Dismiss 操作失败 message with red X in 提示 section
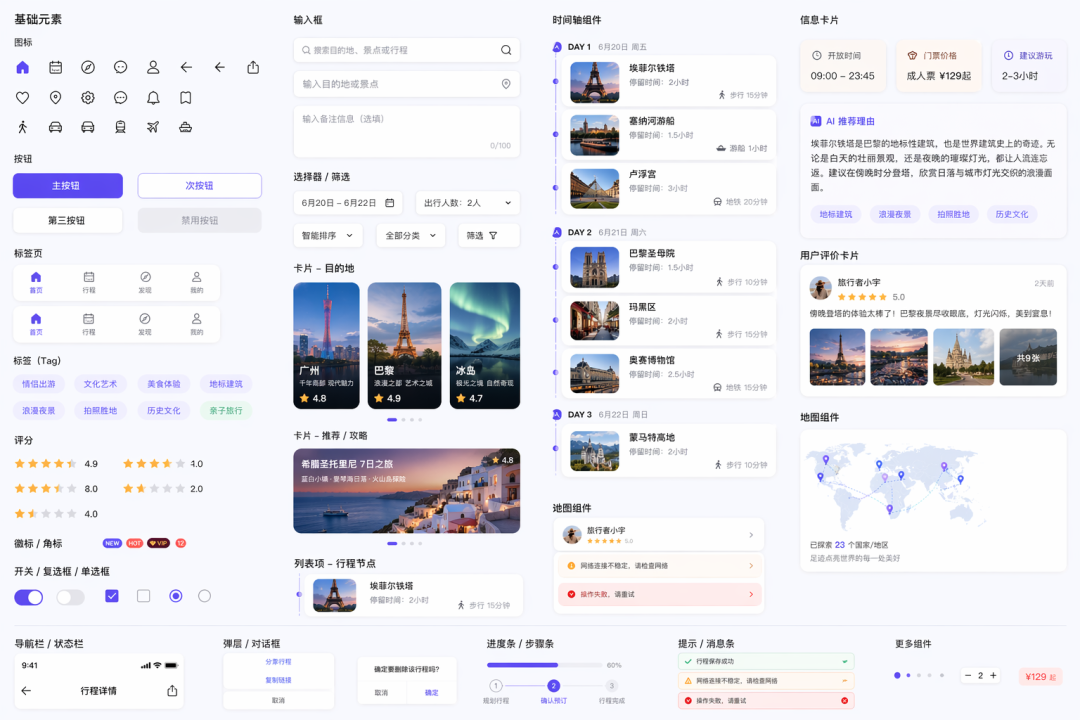The height and width of the screenshot is (720, 1080). point(844,701)
